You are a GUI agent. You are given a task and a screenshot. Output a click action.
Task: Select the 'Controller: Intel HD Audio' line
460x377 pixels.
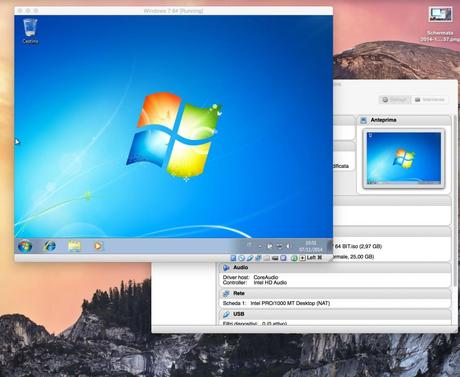(255, 283)
